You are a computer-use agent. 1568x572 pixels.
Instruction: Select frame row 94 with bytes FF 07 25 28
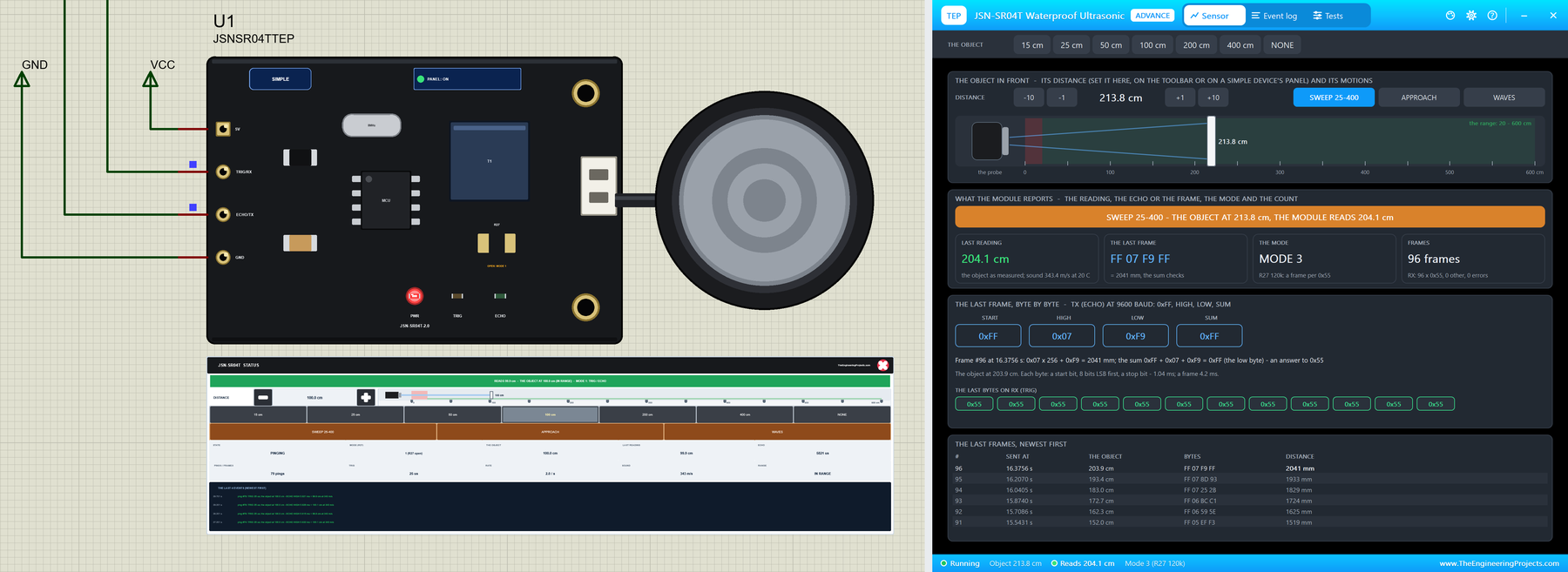coord(1249,490)
